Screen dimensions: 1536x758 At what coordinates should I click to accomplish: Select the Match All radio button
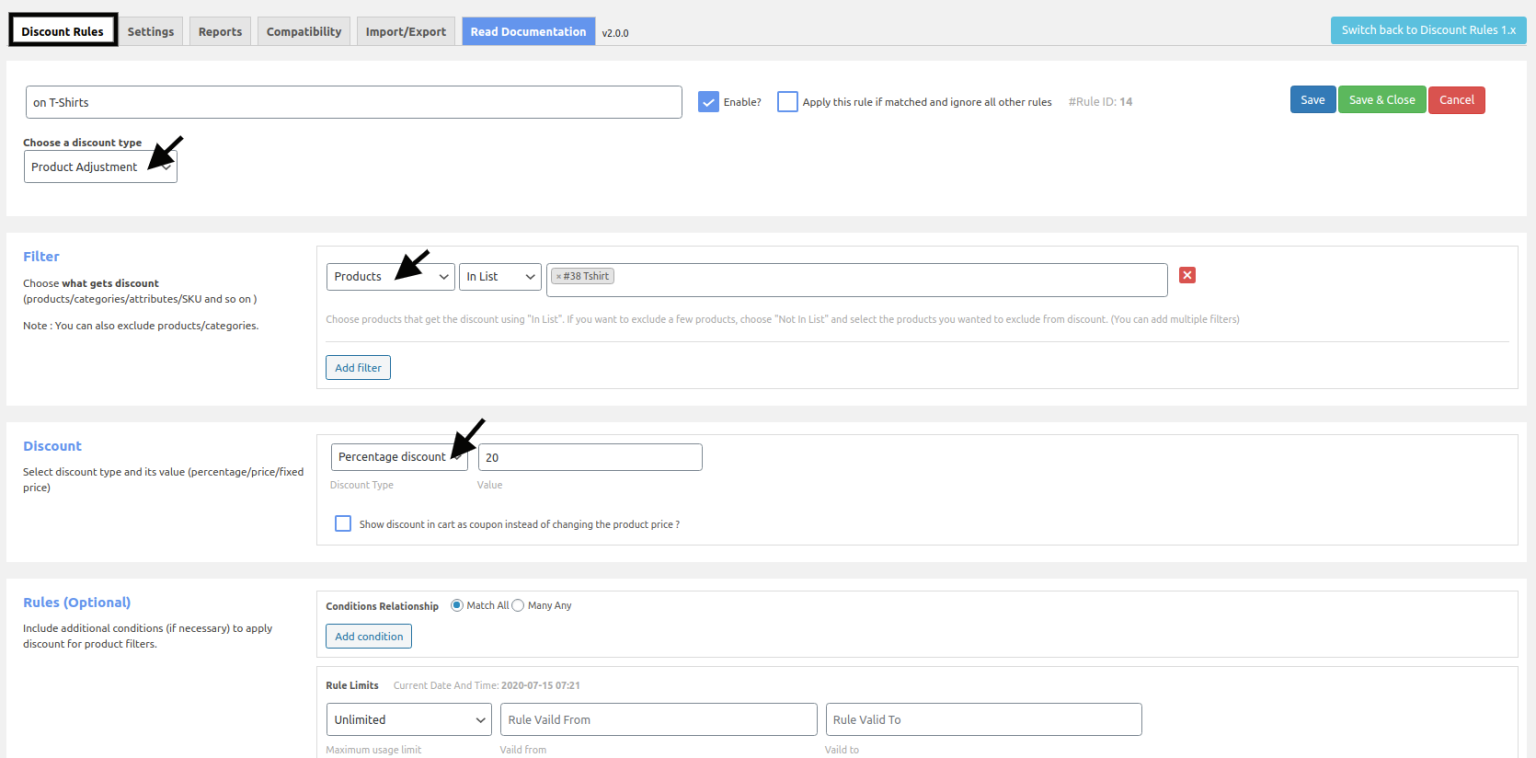point(456,604)
